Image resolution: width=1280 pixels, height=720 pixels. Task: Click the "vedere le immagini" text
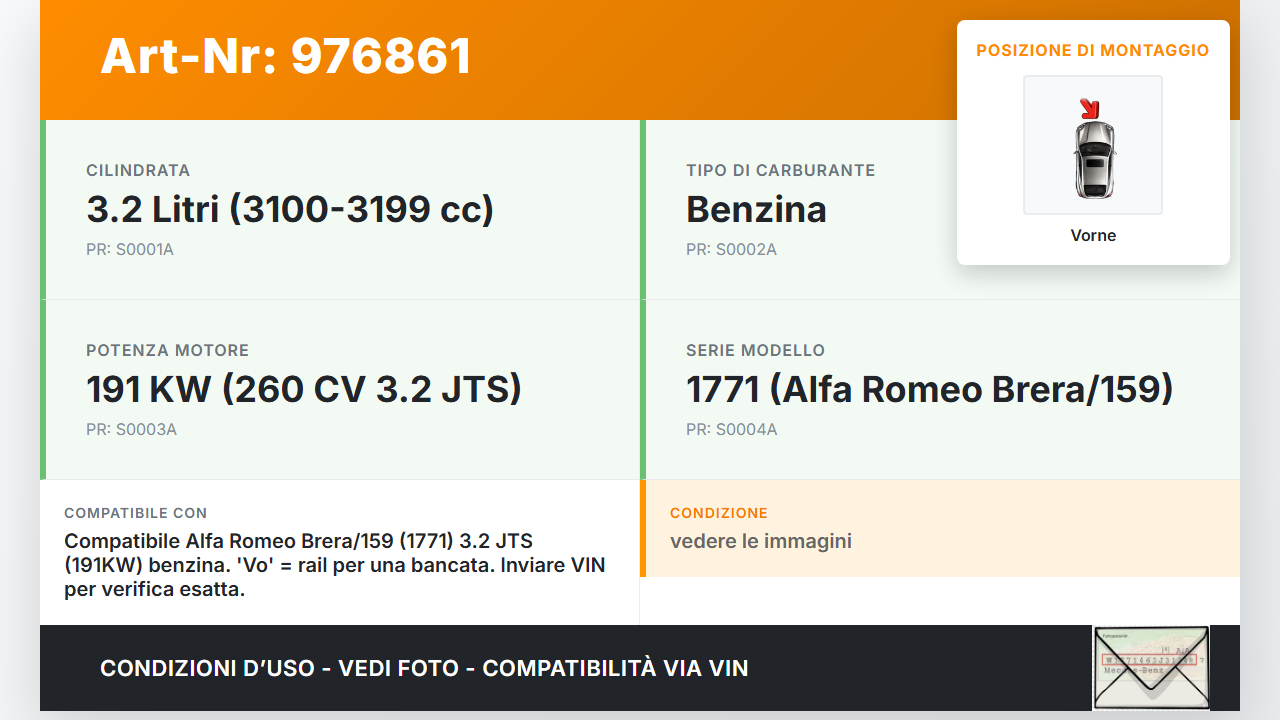click(x=761, y=542)
